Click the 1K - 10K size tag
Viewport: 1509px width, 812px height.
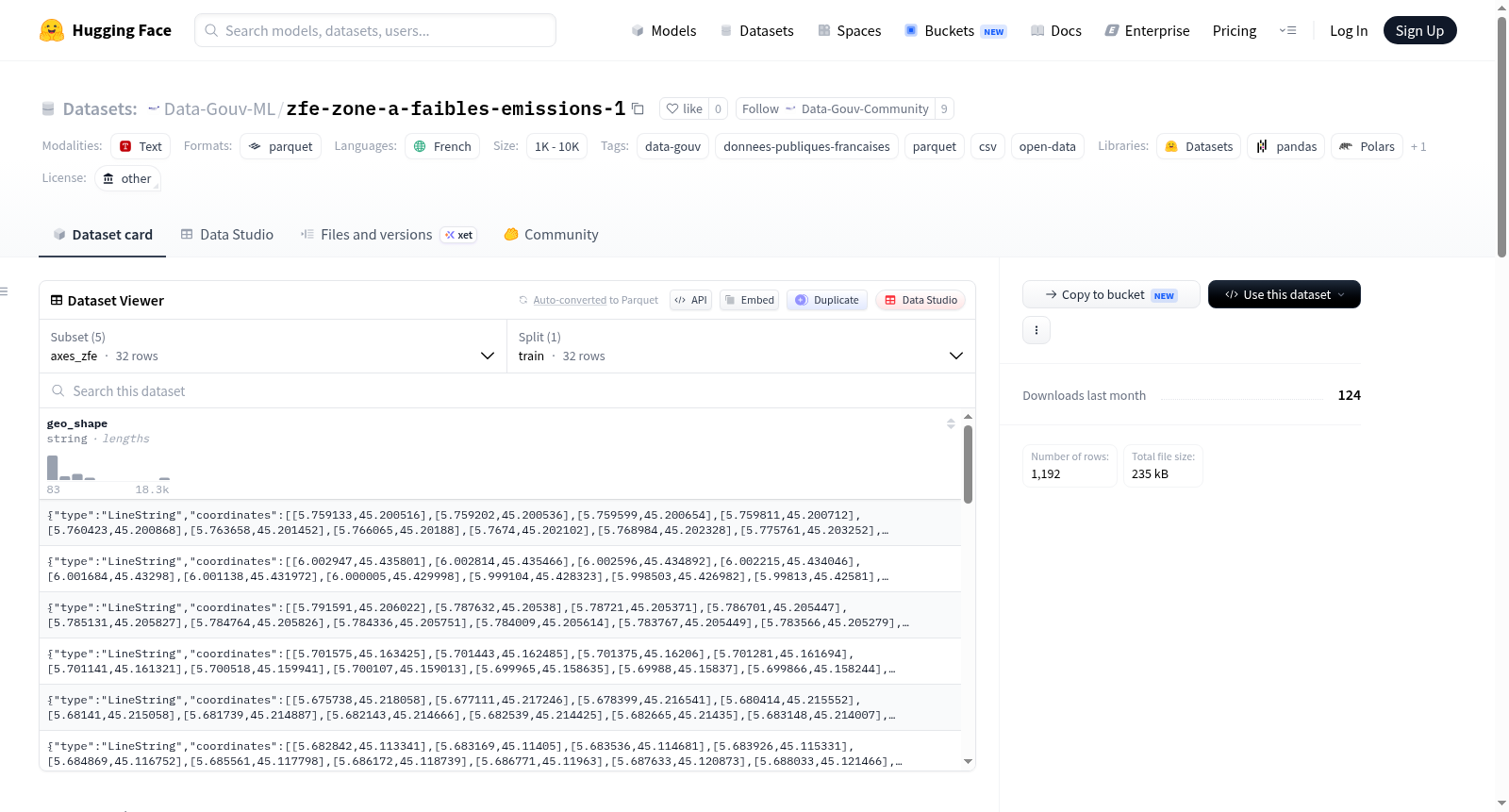[556, 146]
